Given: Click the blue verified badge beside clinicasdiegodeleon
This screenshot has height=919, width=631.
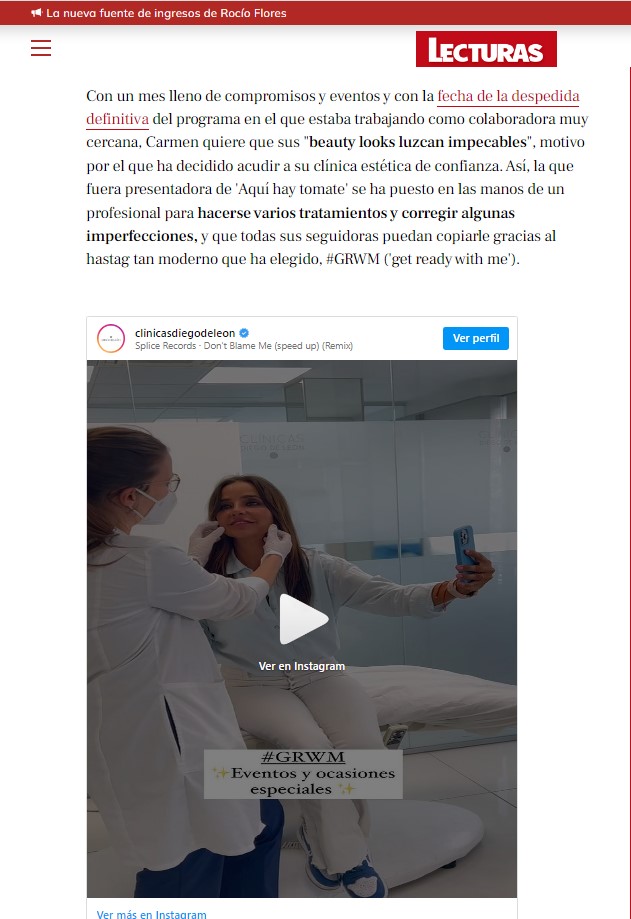Looking at the screenshot, I should tap(244, 333).
